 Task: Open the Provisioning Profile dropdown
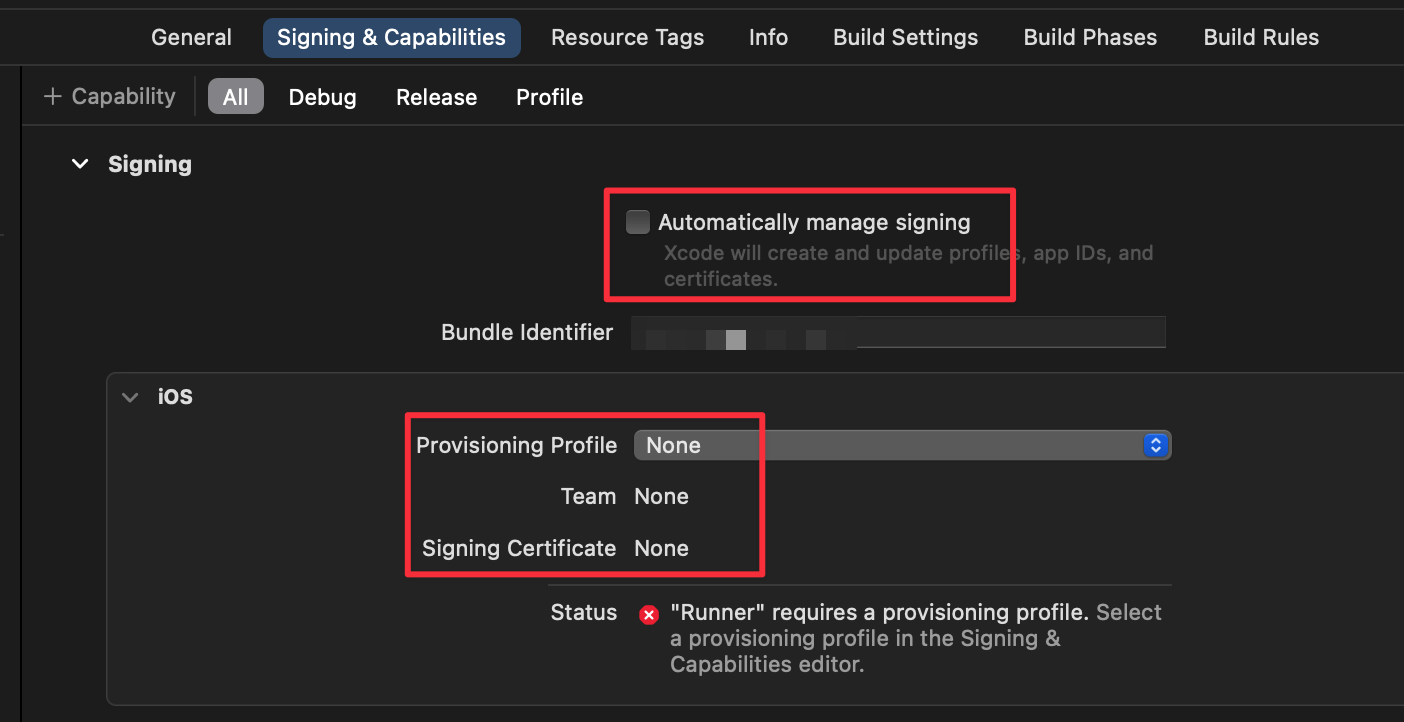coord(901,445)
